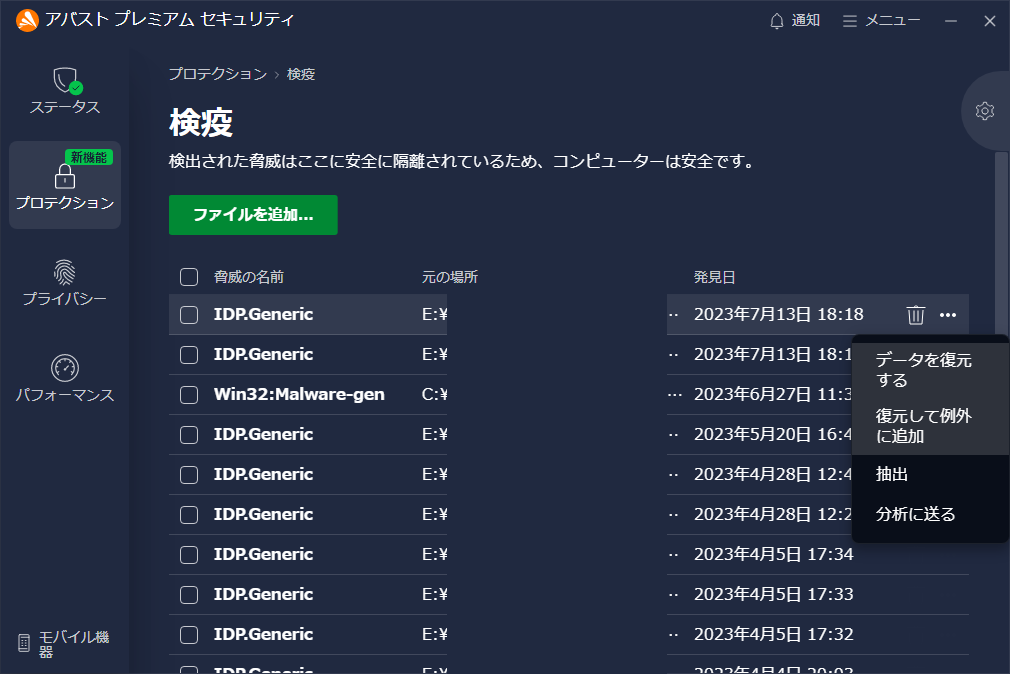
Task: Open the モバイル機器 phone item
Action: [x=64, y=644]
